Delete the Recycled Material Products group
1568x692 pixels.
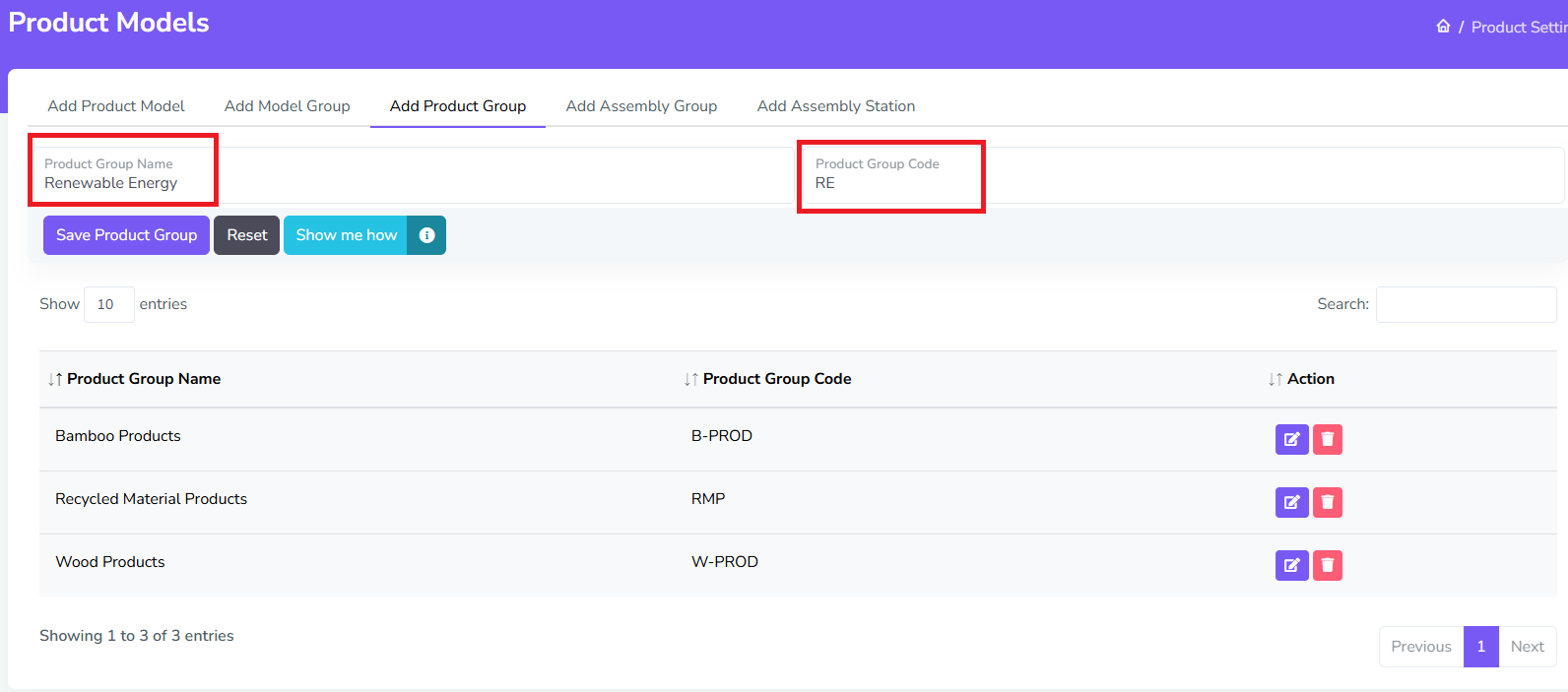[x=1327, y=502]
